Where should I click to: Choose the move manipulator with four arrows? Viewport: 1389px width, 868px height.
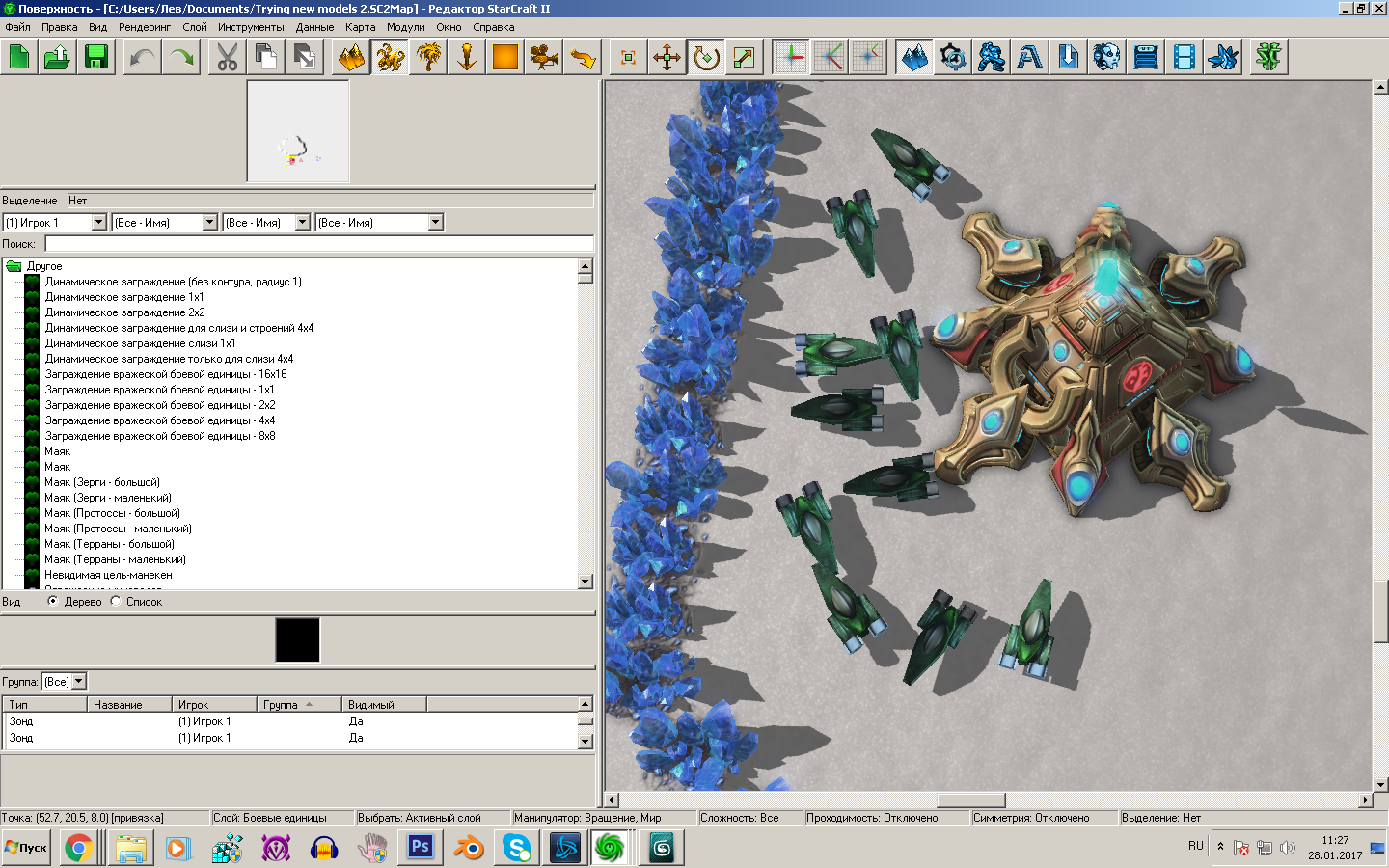click(x=667, y=57)
